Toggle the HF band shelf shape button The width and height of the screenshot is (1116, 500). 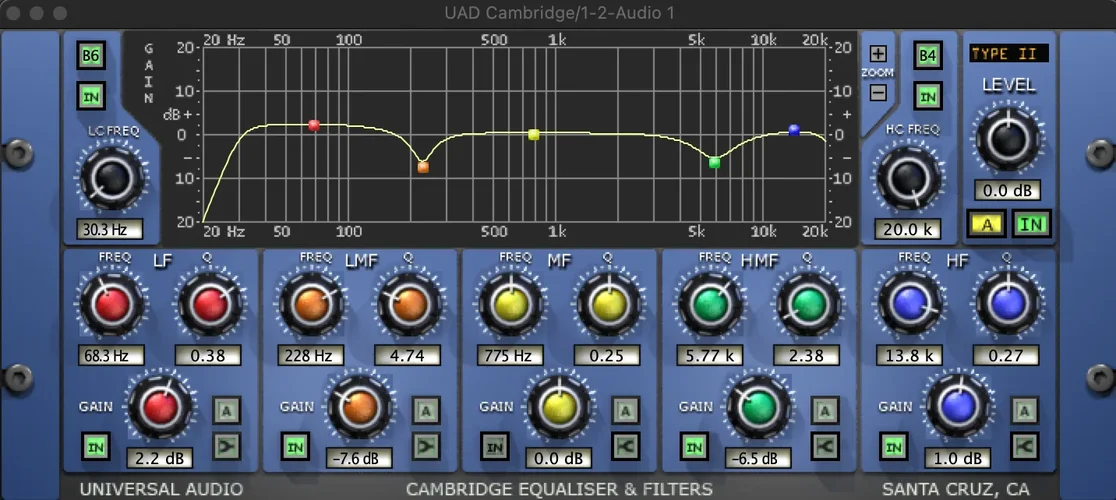point(1024,446)
